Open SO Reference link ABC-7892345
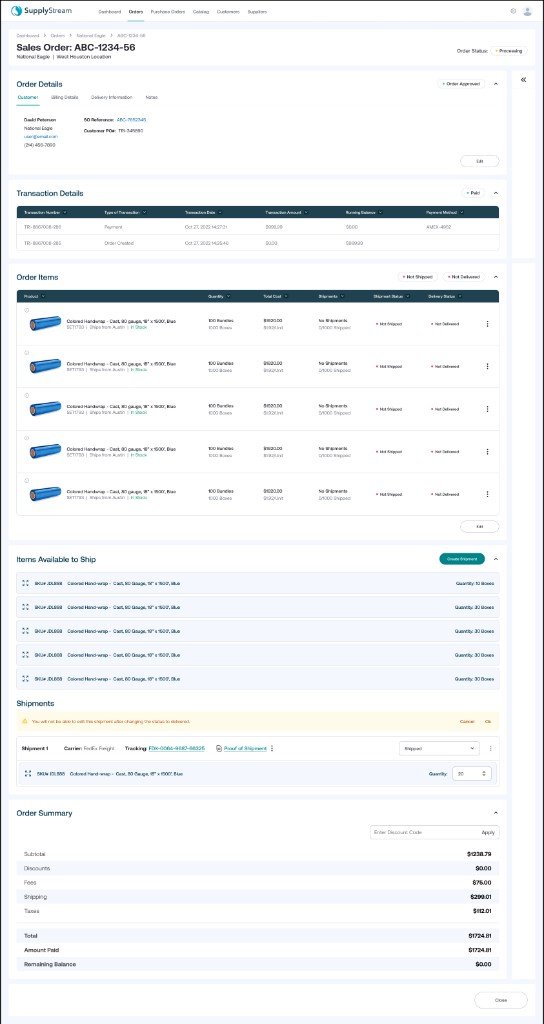This screenshot has height=1024, width=544. (x=131, y=120)
